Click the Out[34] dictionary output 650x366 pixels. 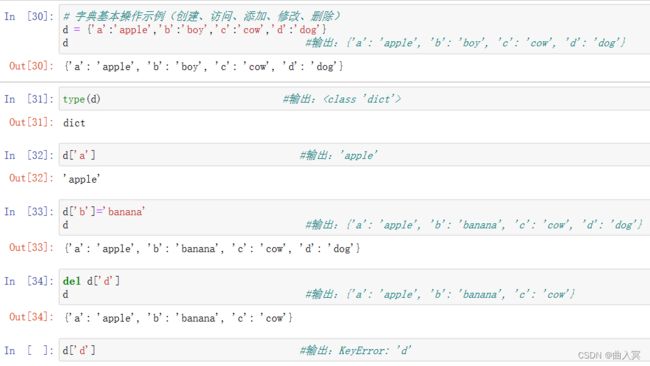[178, 318]
